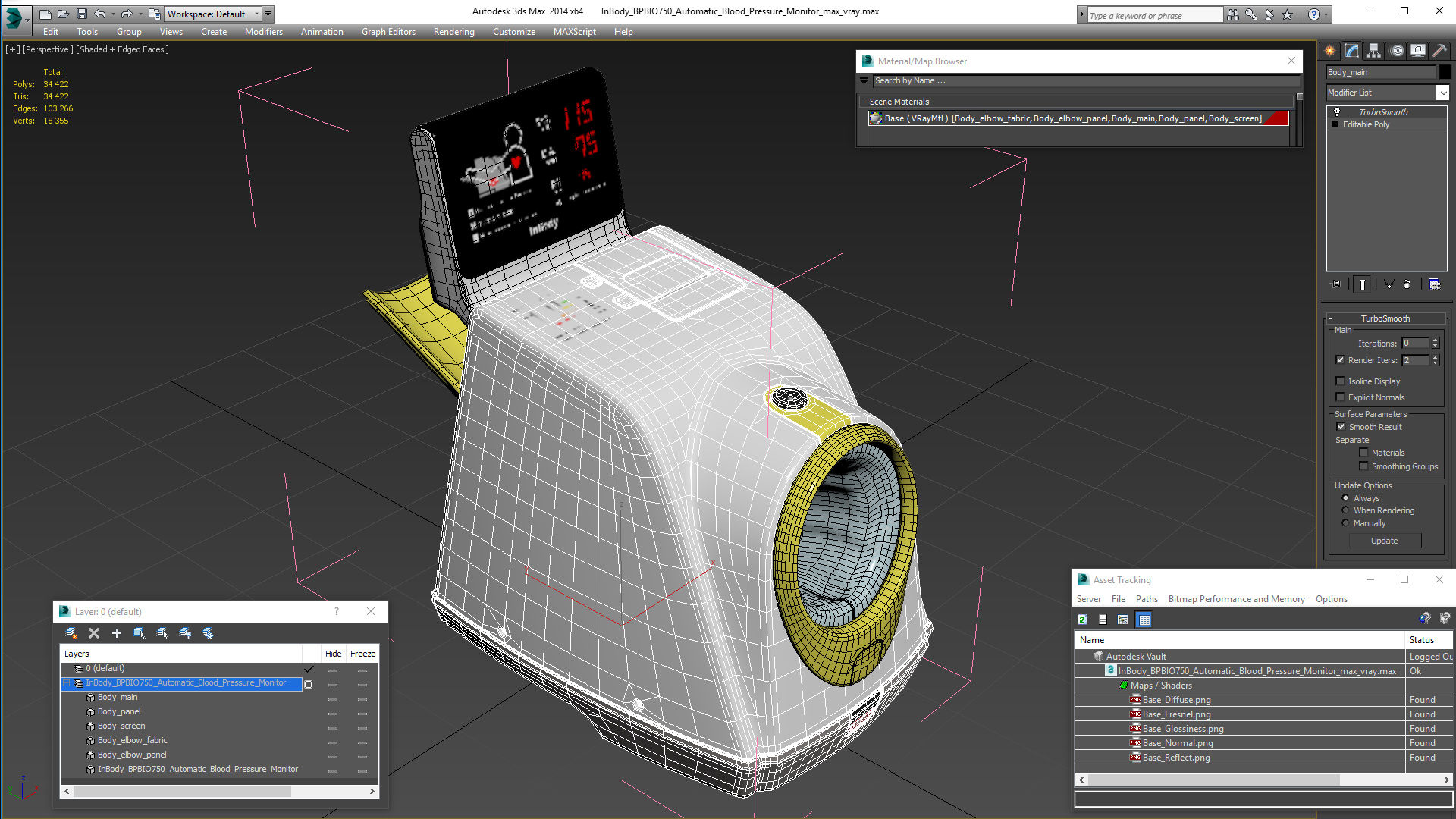Increment the Iterations spinner

coord(1435,340)
